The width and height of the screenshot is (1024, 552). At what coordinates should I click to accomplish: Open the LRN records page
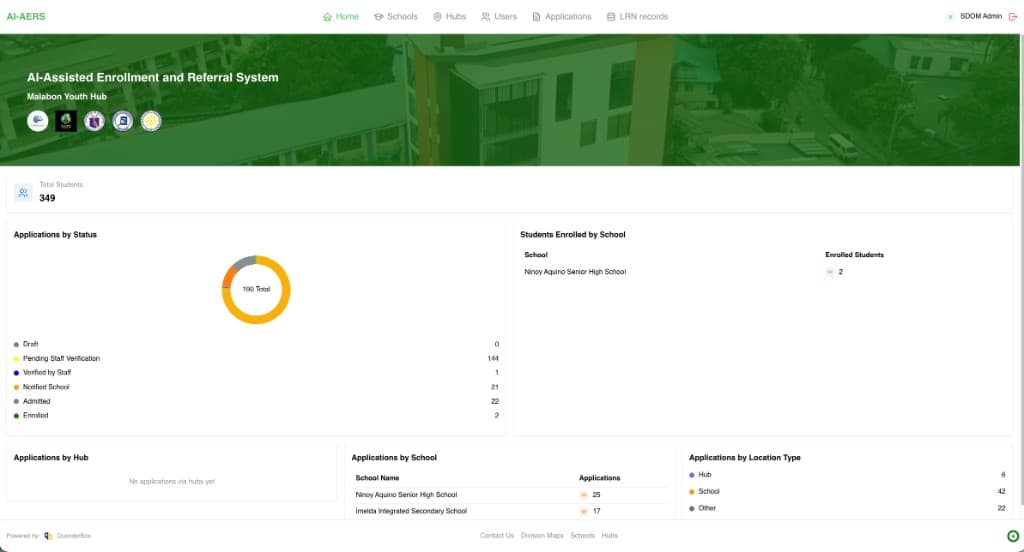(x=637, y=17)
